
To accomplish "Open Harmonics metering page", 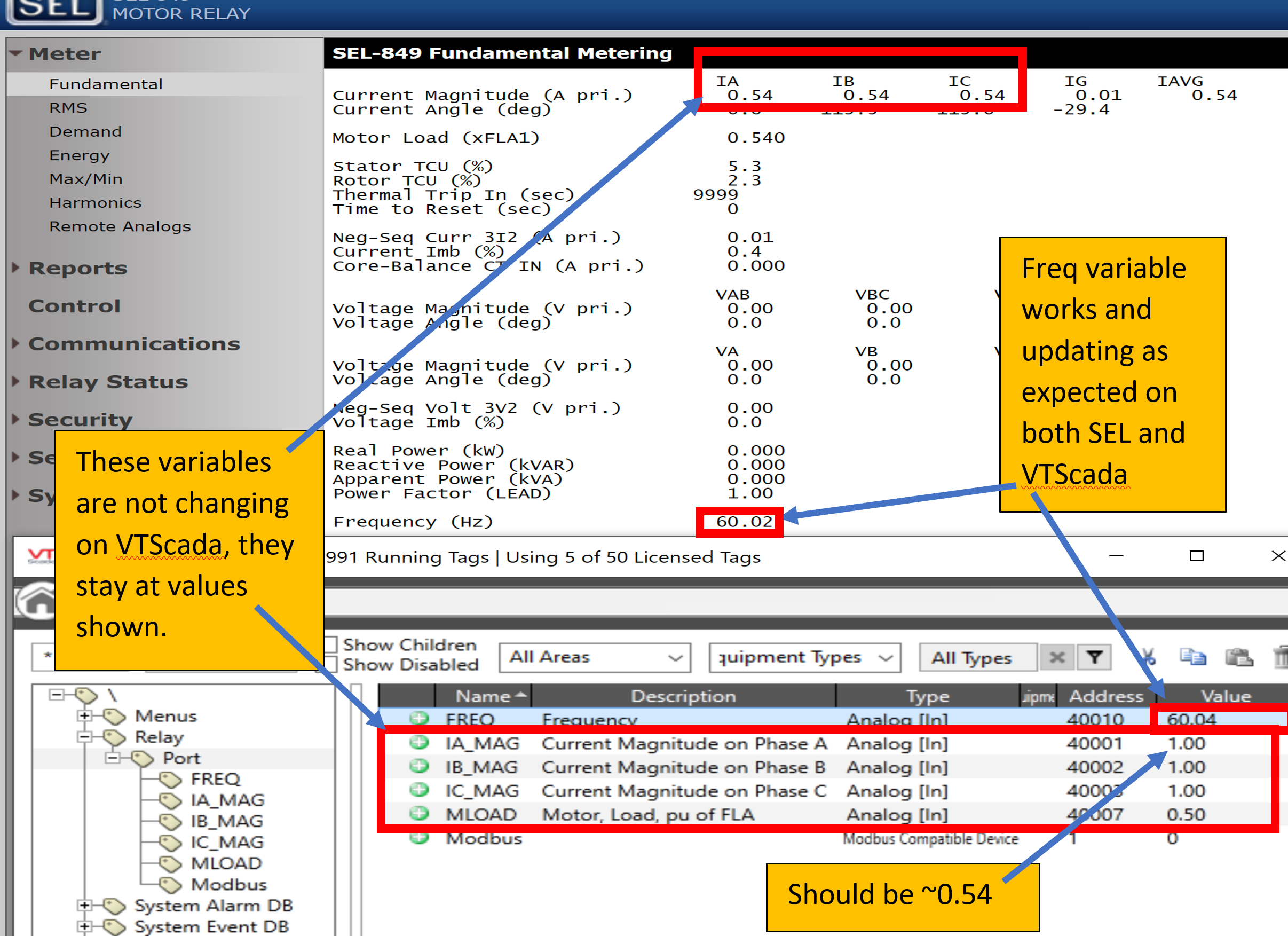I will [x=96, y=203].
